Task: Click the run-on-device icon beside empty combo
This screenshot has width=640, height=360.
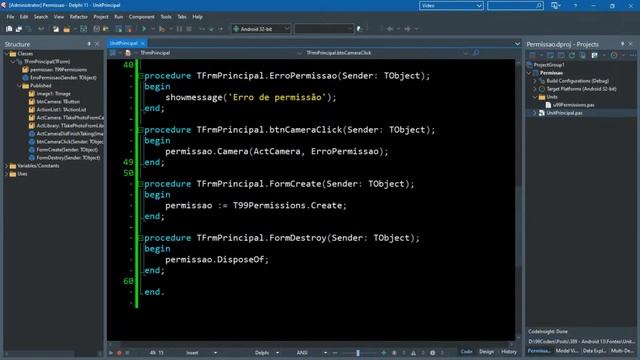Action: point(360,29)
